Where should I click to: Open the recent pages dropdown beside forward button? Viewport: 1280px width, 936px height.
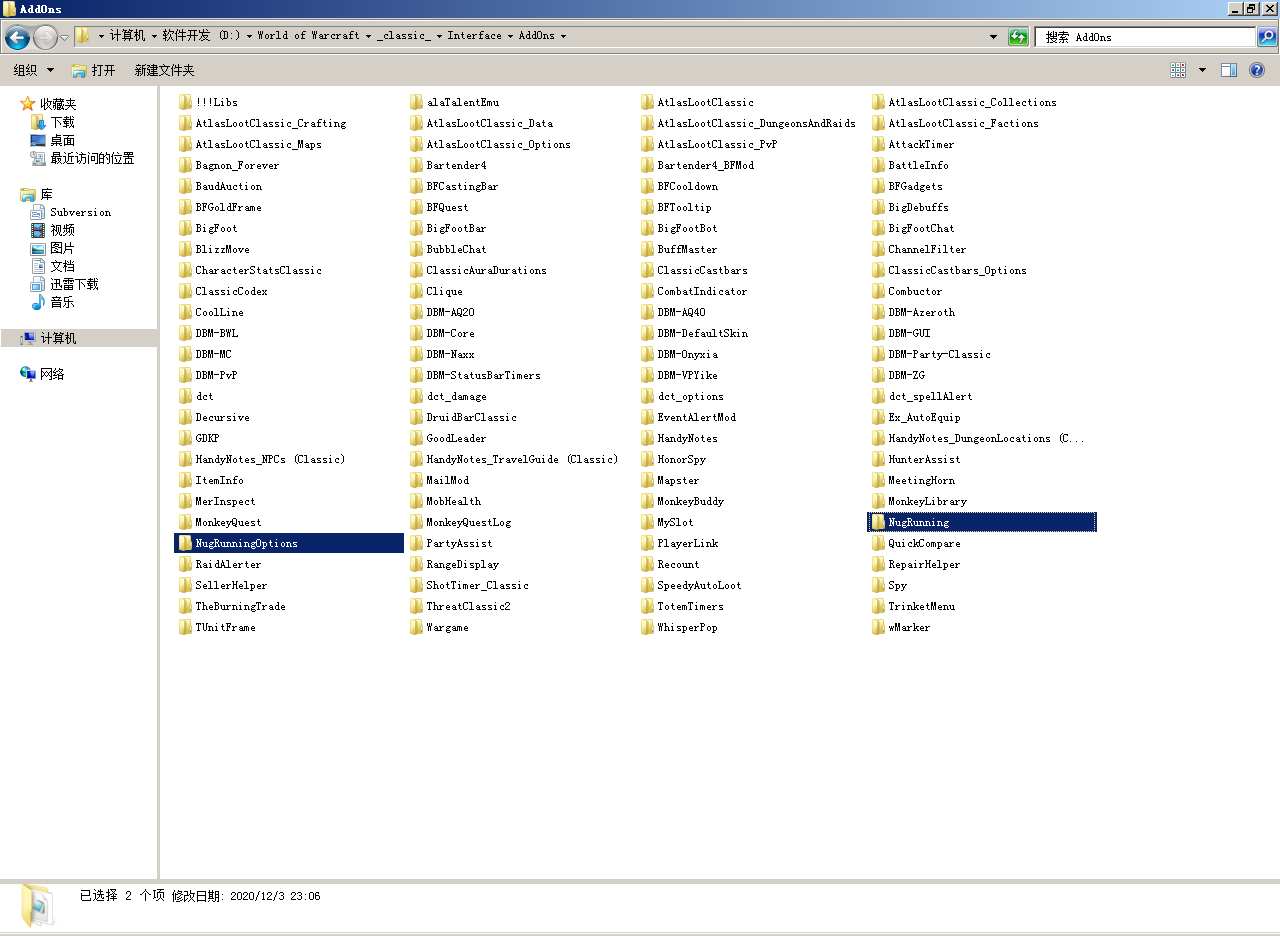[x=63, y=37]
